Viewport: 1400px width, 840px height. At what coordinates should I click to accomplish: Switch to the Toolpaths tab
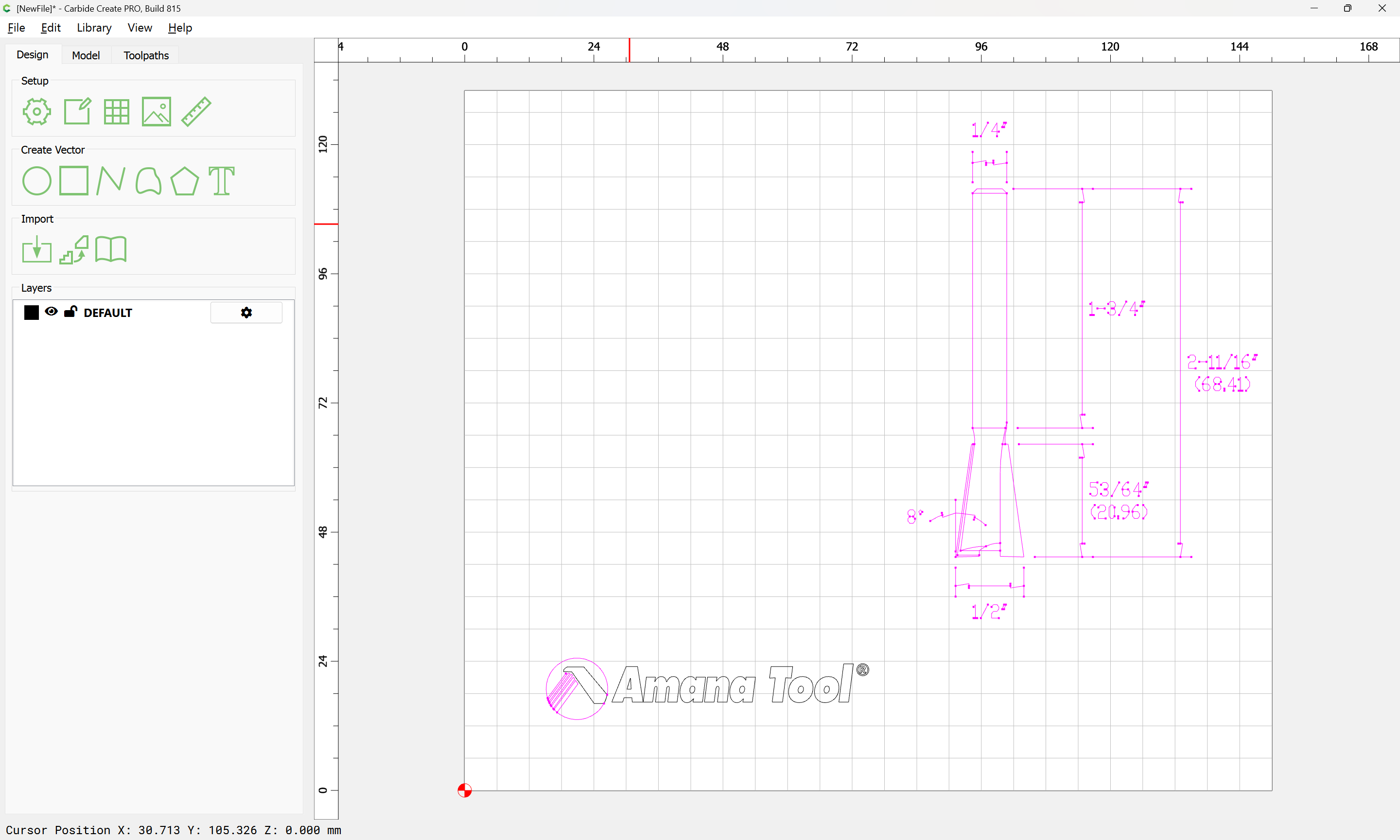click(146, 55)
